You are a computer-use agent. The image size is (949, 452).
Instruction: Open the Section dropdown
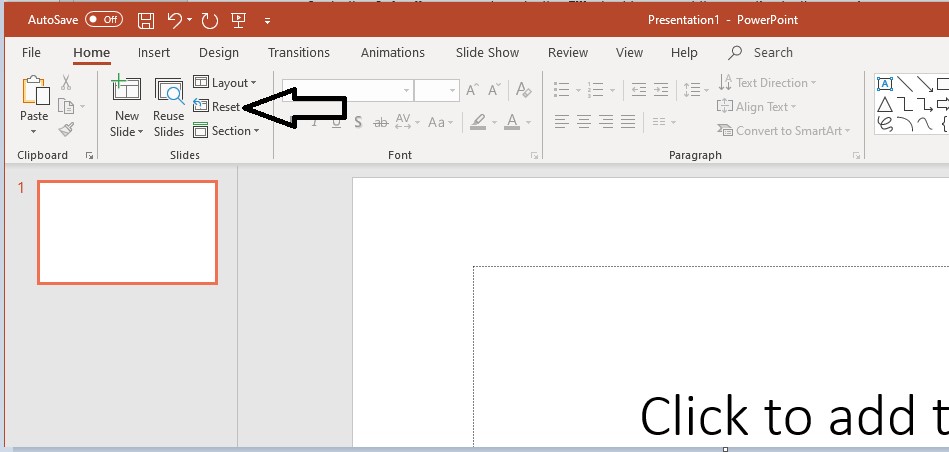[x=226, y=131]
